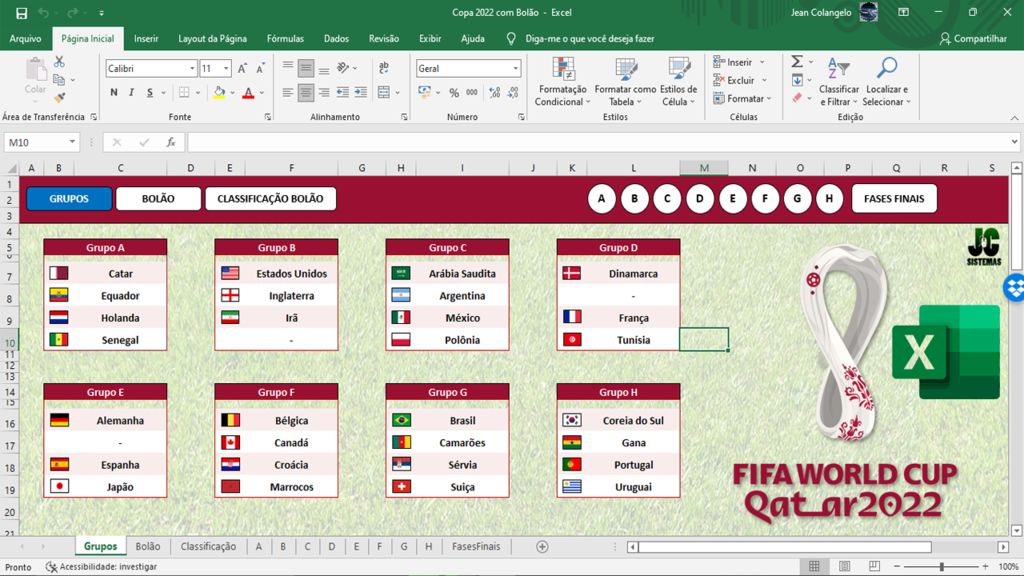
Task: Click Compartilhar share button
Action: 973,39
